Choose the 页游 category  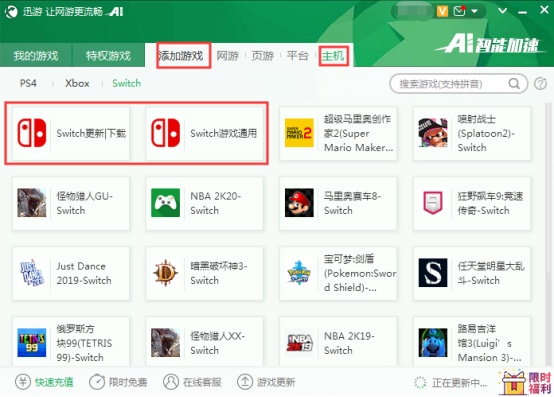click(x=263, y=55)
